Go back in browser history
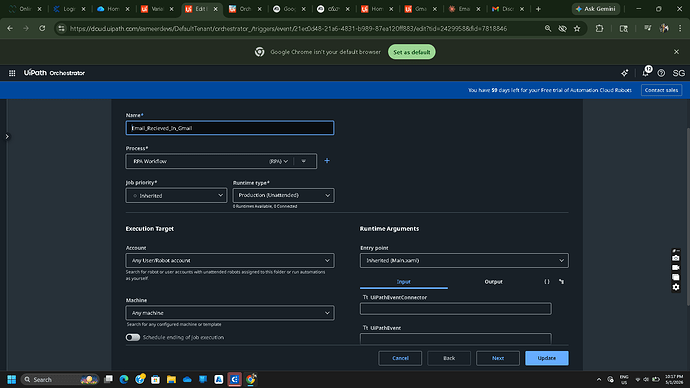This screenshot has width=690, height=388. pos(10,29)
